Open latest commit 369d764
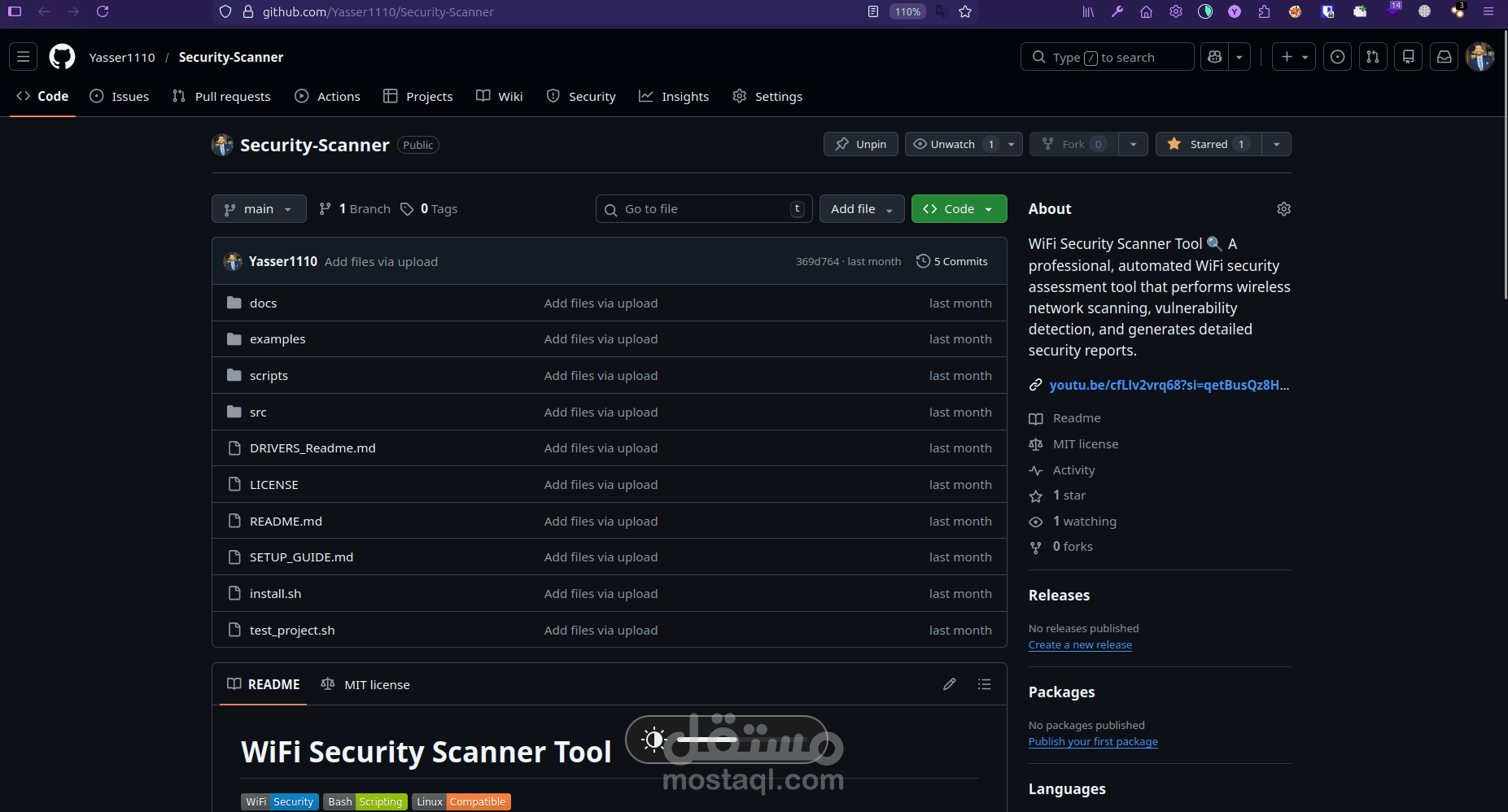Viewport: 1508px width, 812px height. [817, 262]
